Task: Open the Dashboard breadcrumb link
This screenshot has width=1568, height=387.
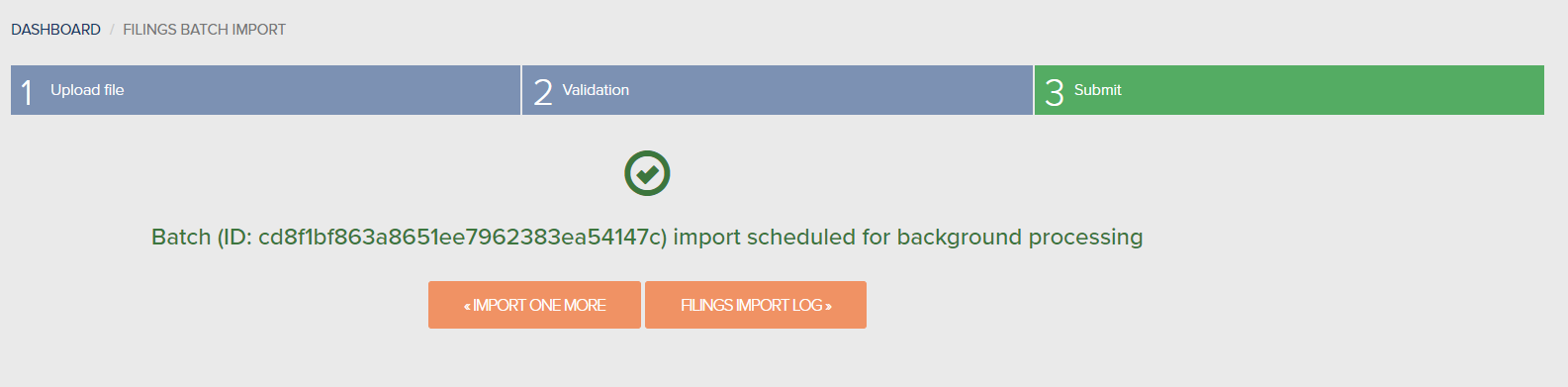Action: 55,30
